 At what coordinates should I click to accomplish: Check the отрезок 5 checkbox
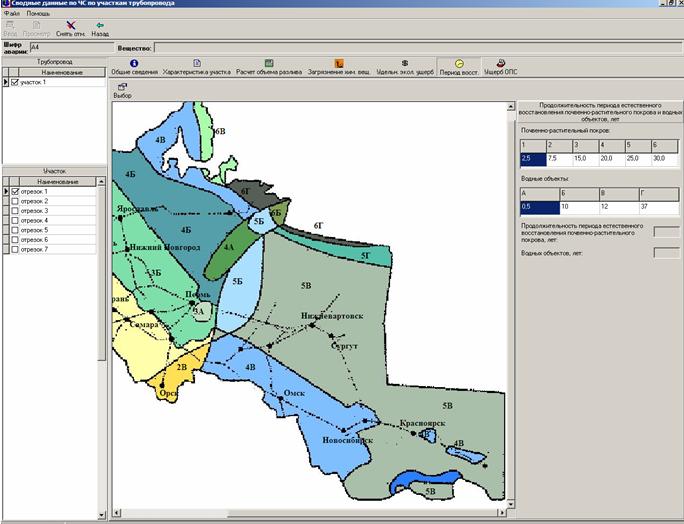click(x=14, y=230)
